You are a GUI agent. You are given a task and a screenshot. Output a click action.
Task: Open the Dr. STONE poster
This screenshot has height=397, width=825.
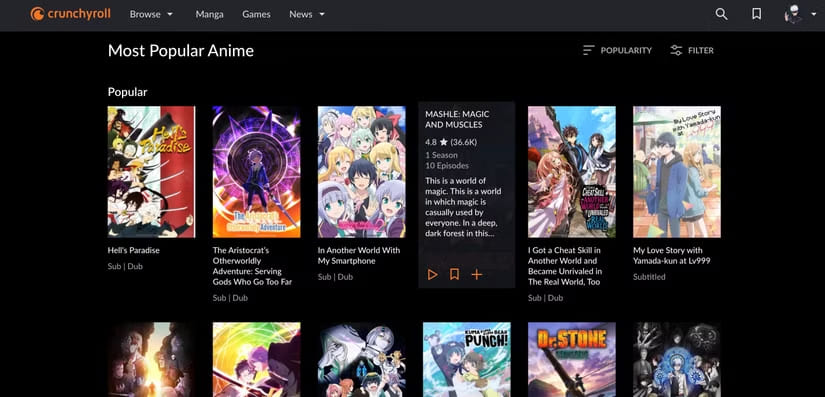click(572, 360)
